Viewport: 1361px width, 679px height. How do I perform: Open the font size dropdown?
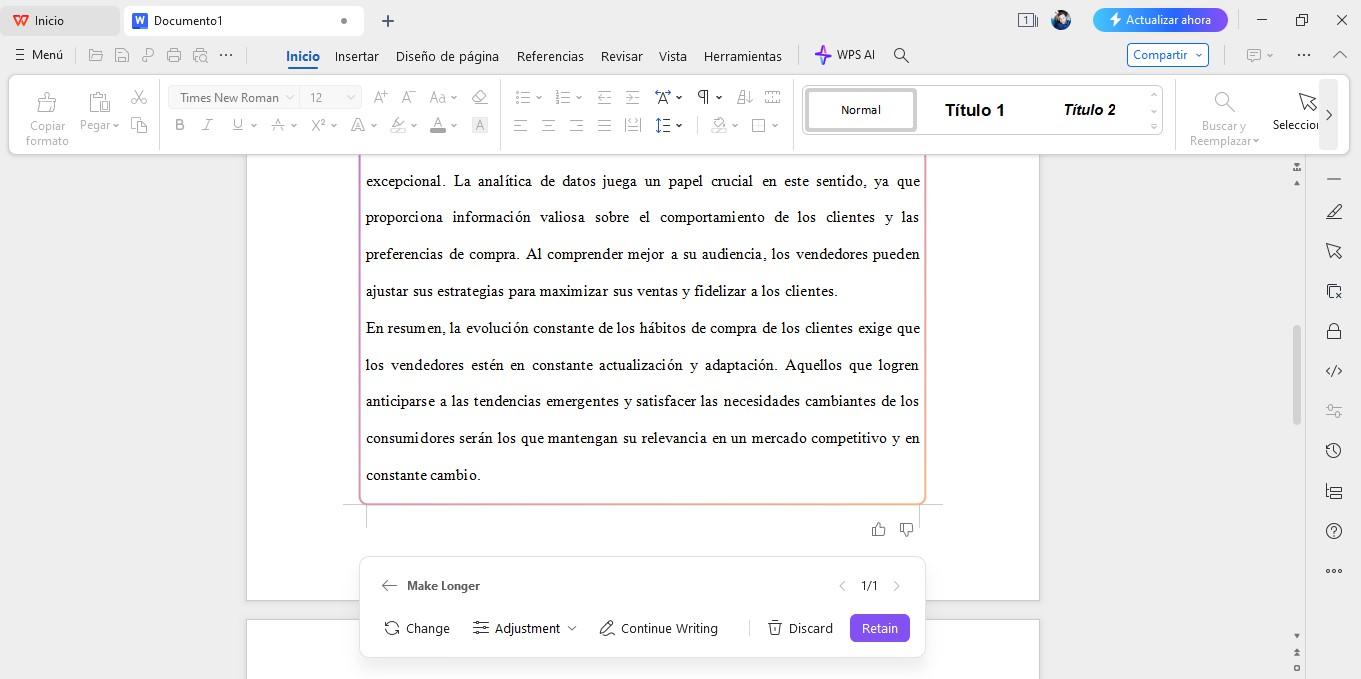point(349,97)
